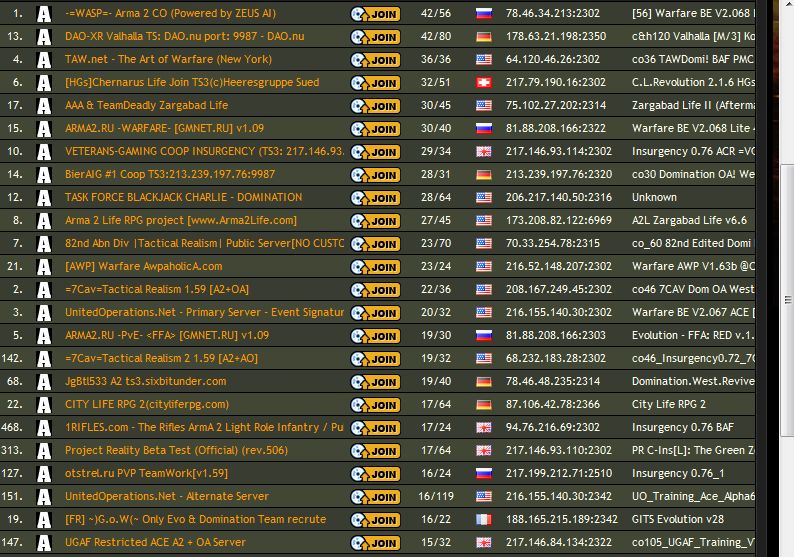The height and width of the screenshot is (557, 794).
Task: Join ARMA2.RU -PvE- FFA server
Action: [375, 336]
